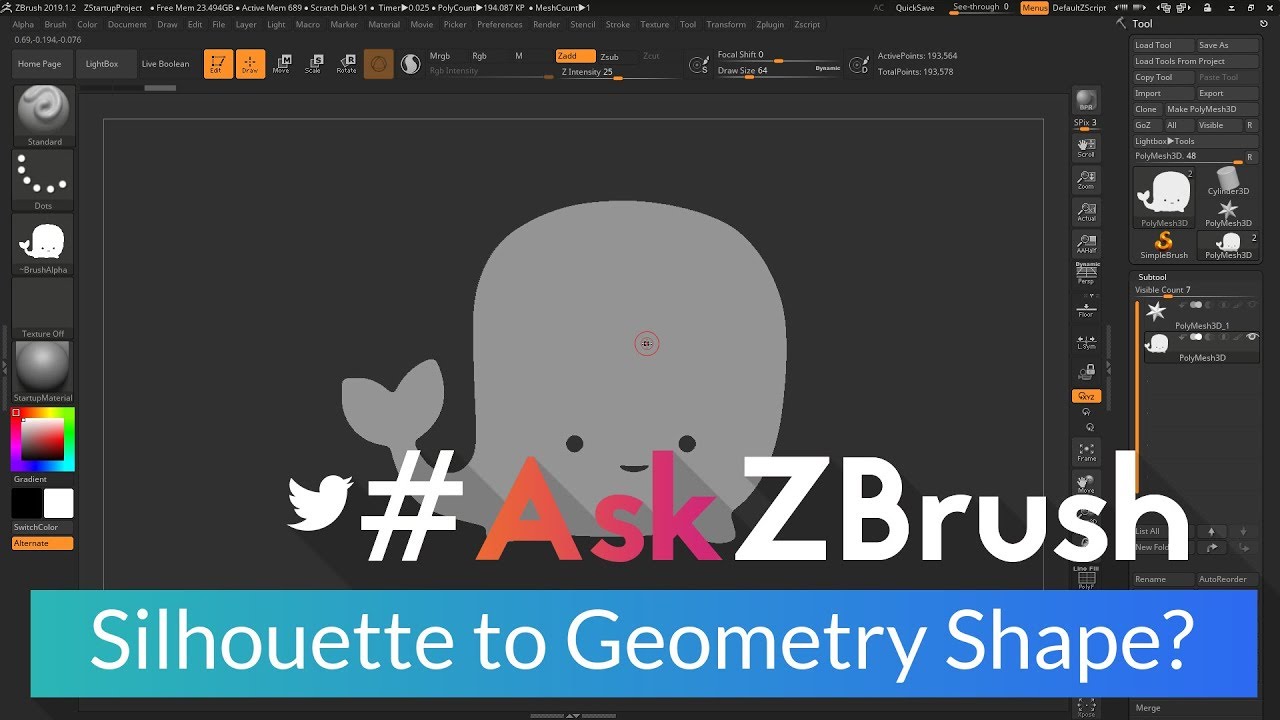Select the Rotate gizmo mode
This screenshot has width=1280, height=720.
pos(346,64)
